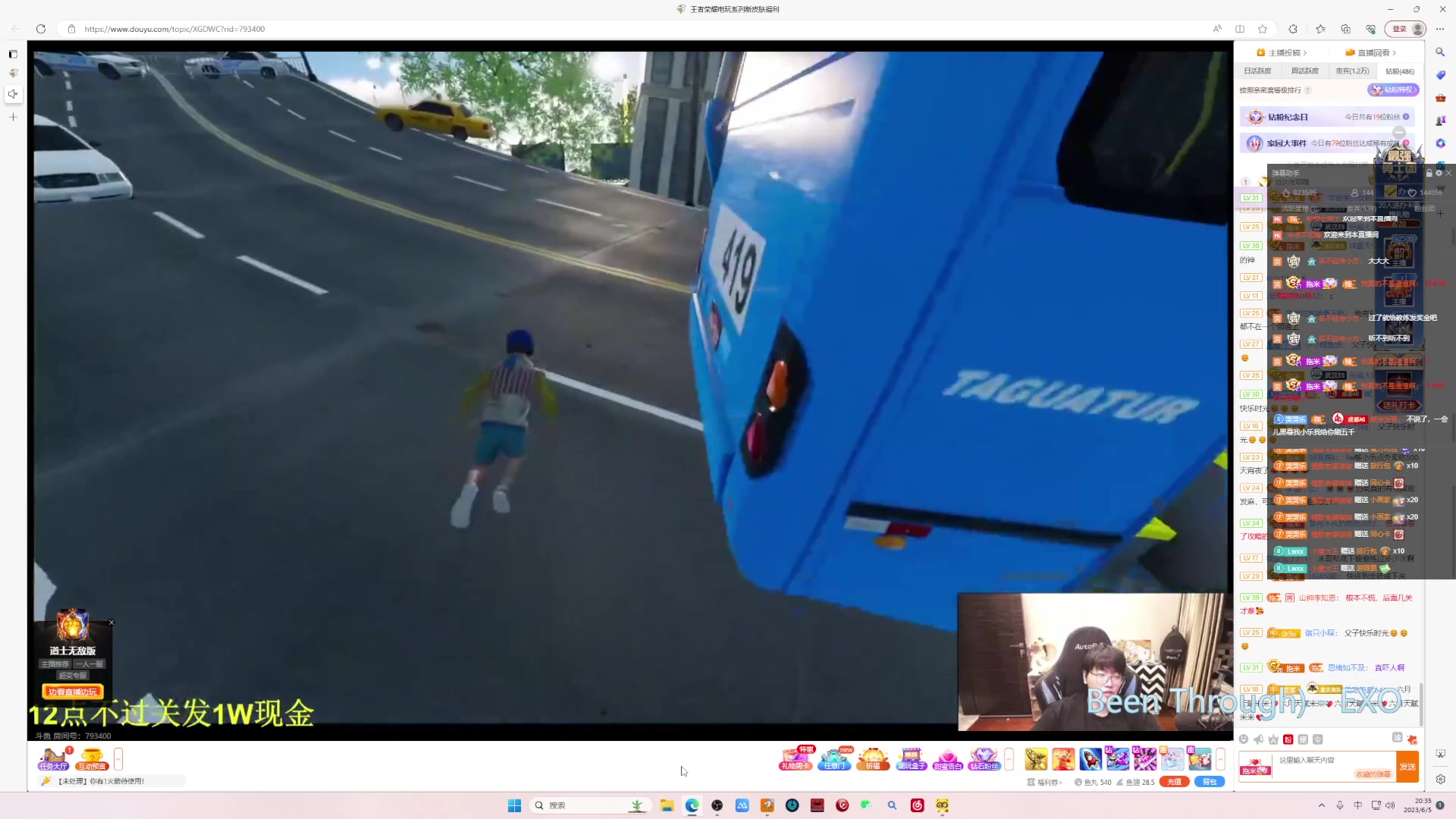The height and width of the screenshot is (819, 1456).
Task: Open the 互动预言 prediction icon
Action: pyautogui.click(x=92, y=759)
